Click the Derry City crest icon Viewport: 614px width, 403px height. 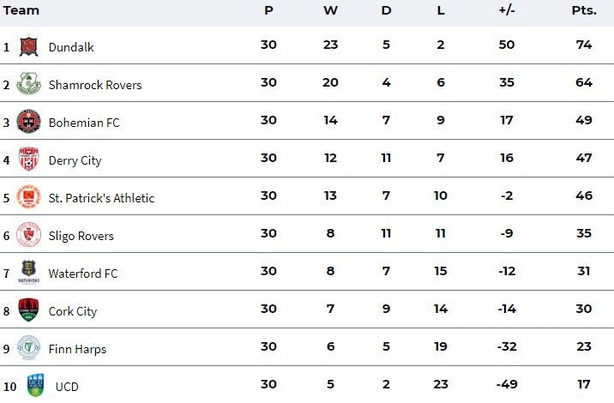click(29, 159)
